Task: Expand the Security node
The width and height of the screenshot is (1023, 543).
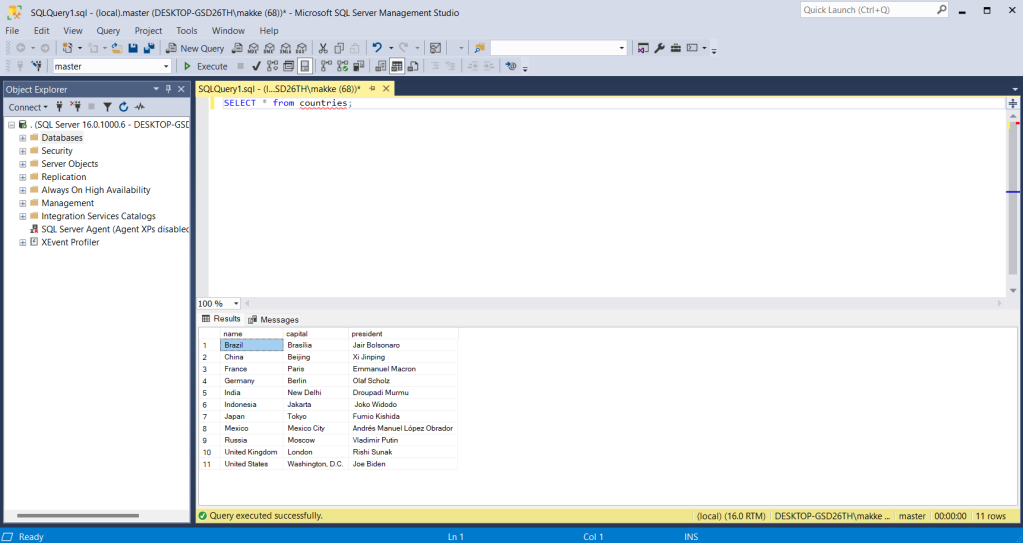Action: (x=23, y=151)
